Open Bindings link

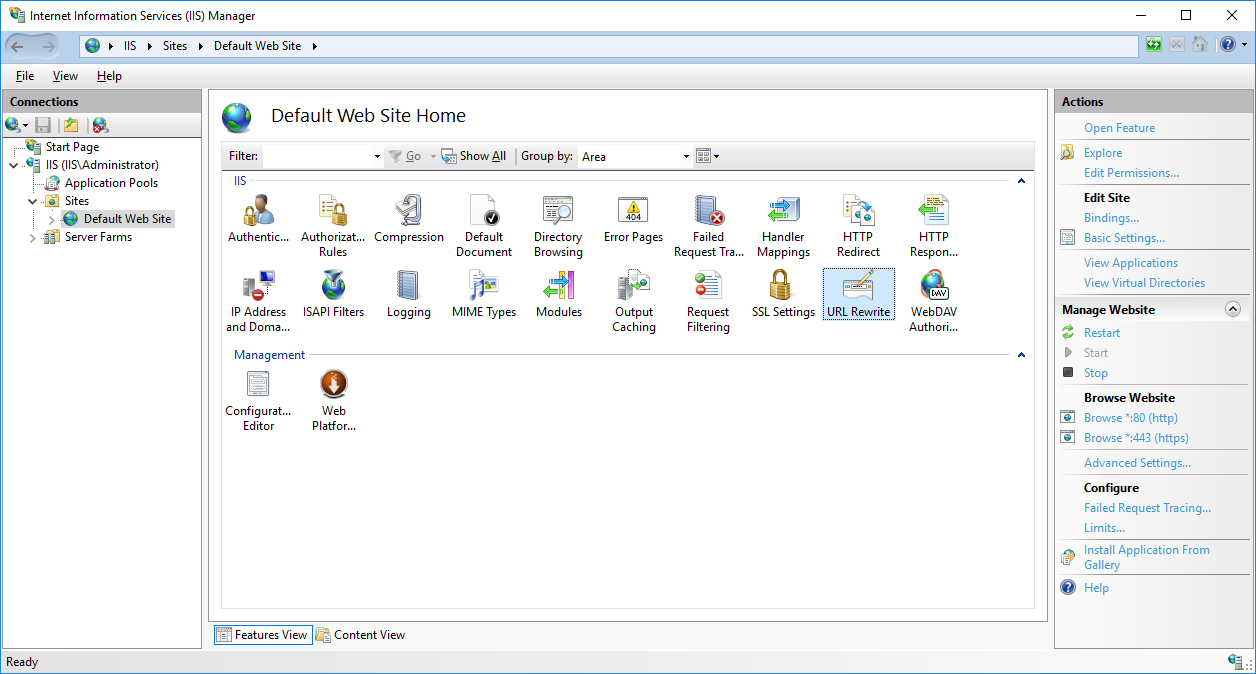pyautogui.click(x=1111, y=218)
